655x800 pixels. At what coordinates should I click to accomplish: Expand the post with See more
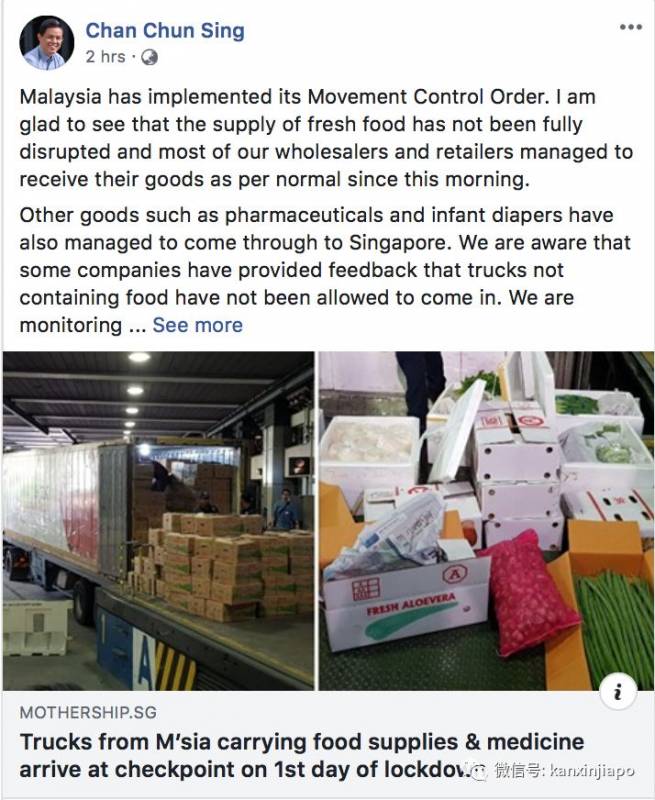[198, 325]
